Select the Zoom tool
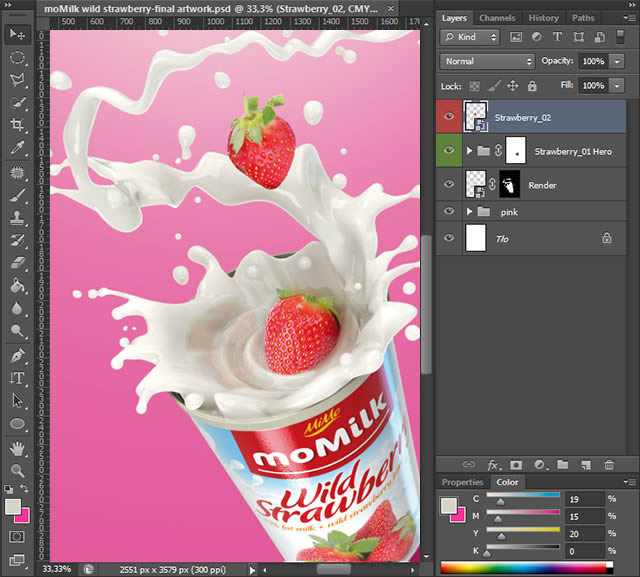Viewport: 640px width, 577px height. click(x=17, y=471)
